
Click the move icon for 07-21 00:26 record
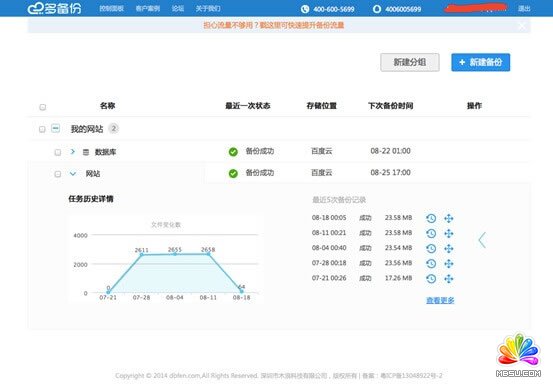point(449,279)
